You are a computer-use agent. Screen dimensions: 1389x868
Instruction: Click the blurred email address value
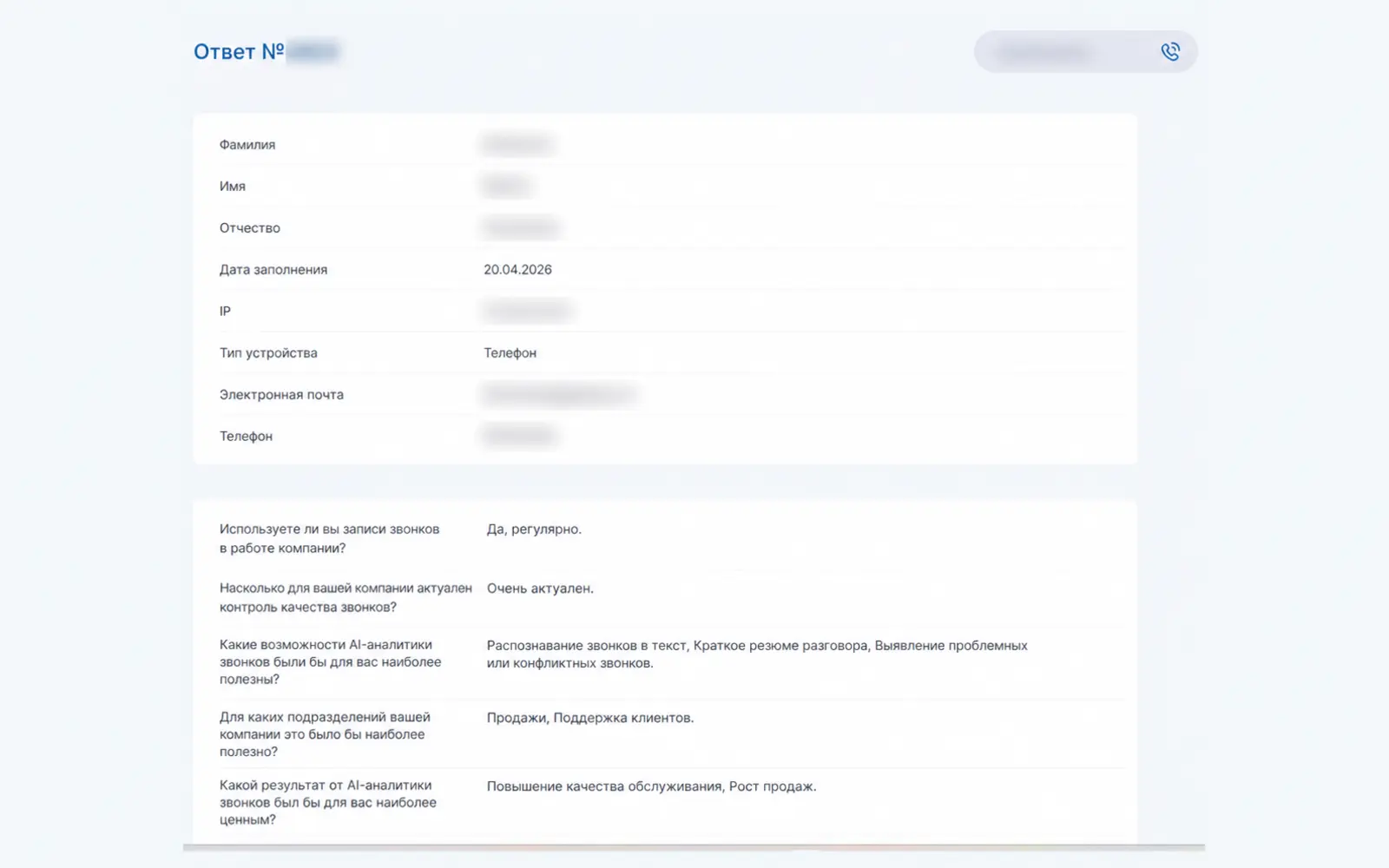pyautogui.click(x=558, y=395)
